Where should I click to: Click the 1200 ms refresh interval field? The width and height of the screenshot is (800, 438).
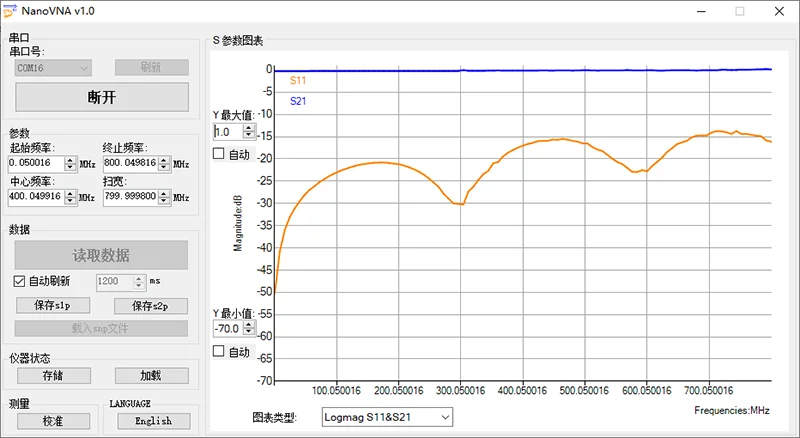(115, 282)
